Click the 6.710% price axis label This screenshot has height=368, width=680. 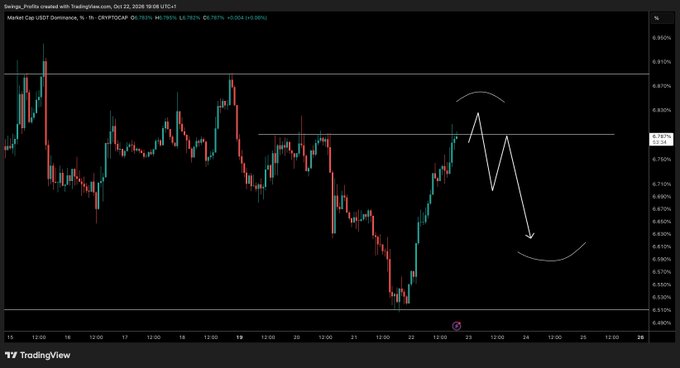tap(661, 184)
